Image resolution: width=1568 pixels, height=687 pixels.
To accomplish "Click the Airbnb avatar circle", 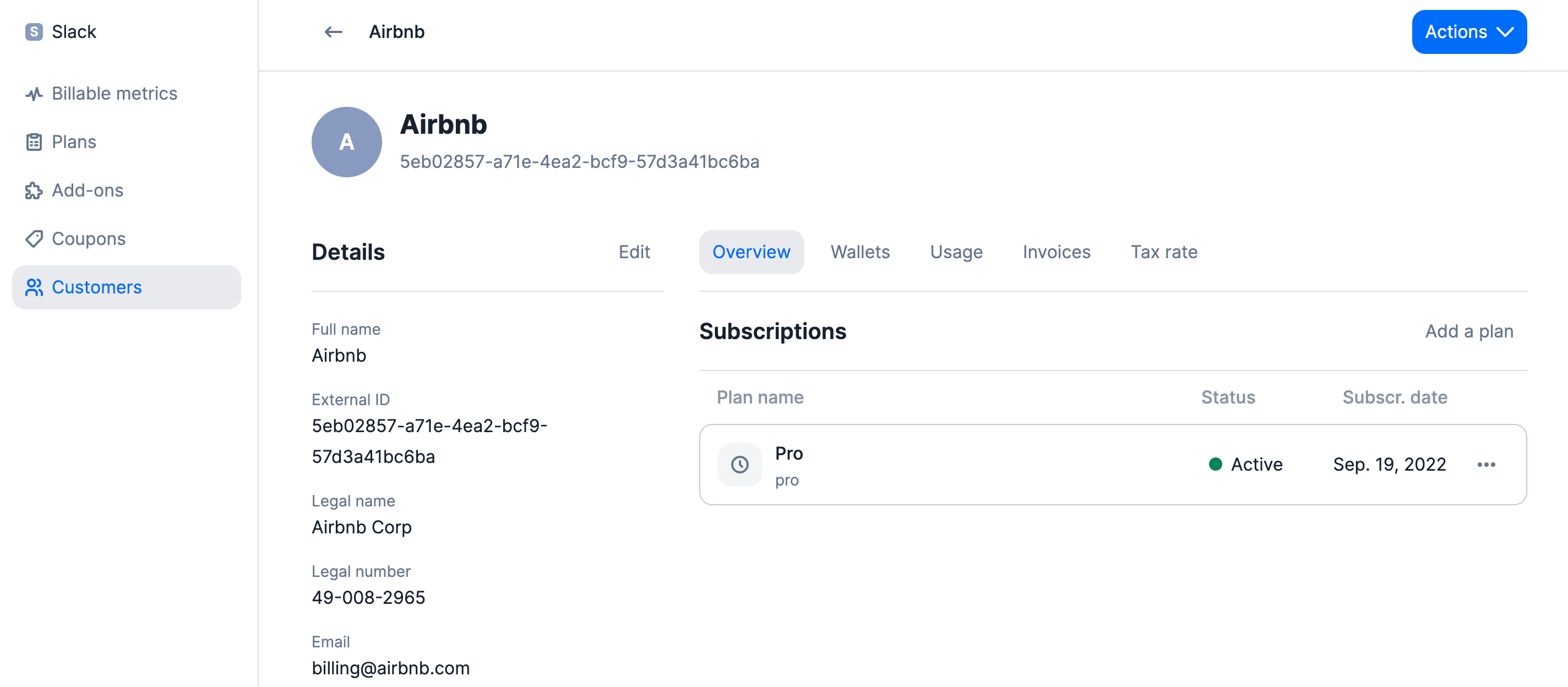I will coord(346,141).
